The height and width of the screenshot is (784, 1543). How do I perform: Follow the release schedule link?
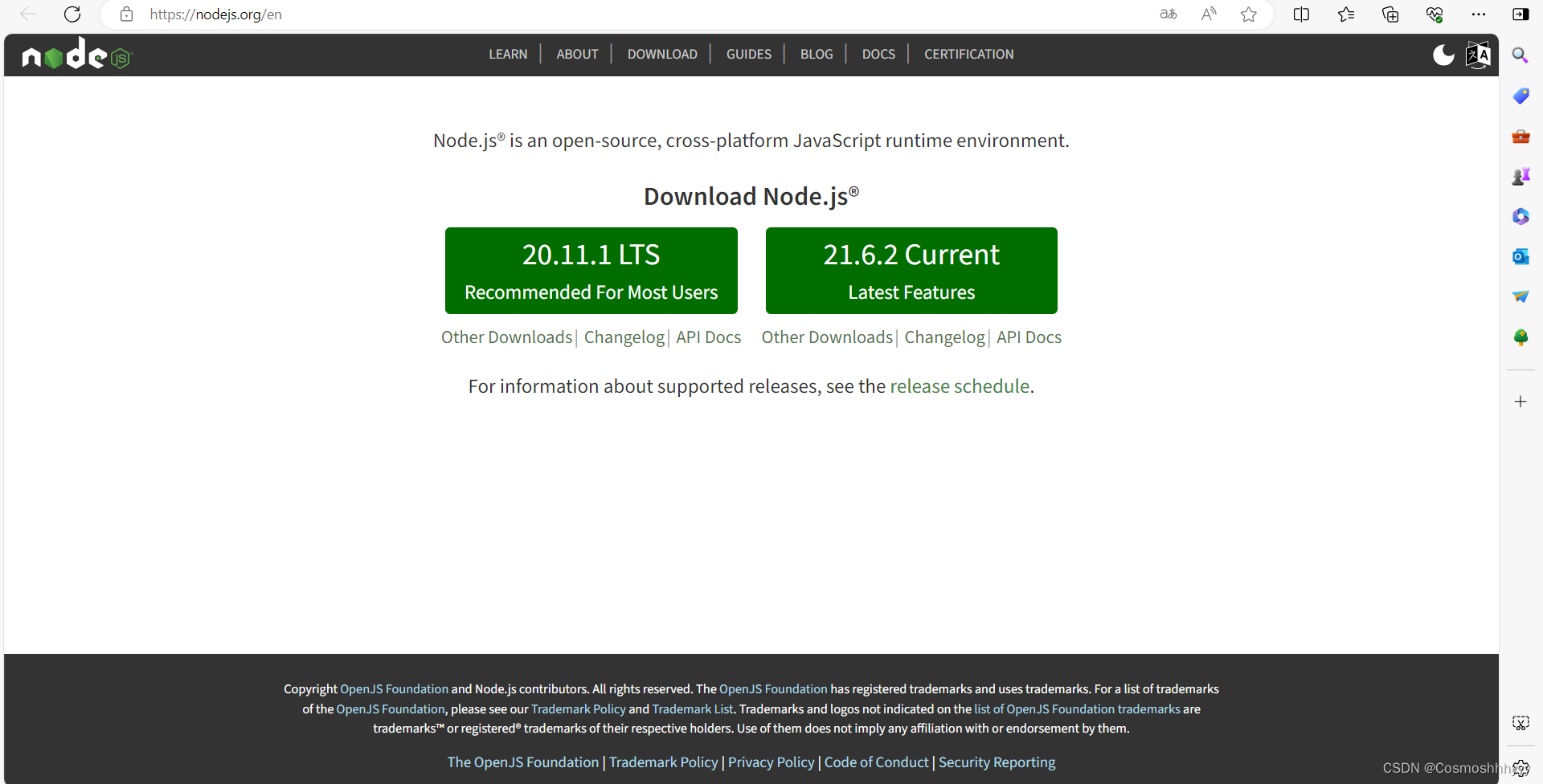click(960, 386)
